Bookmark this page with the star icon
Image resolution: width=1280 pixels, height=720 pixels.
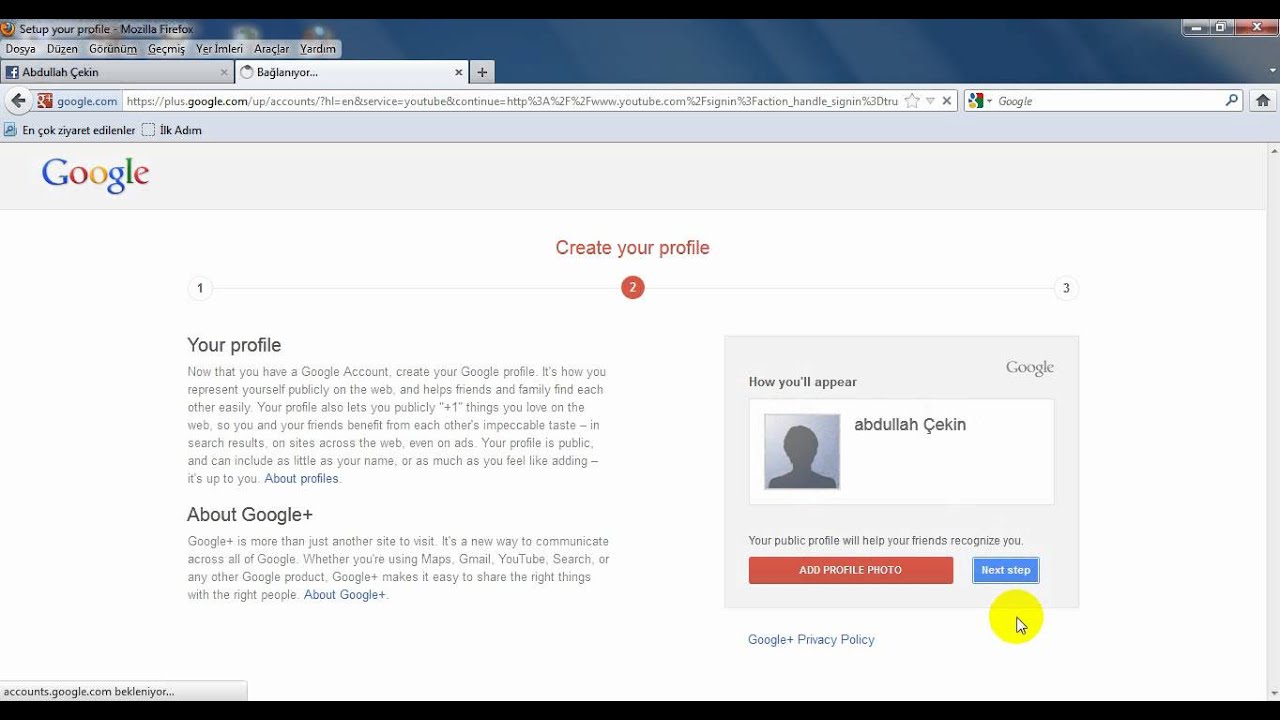pos(912,101)
